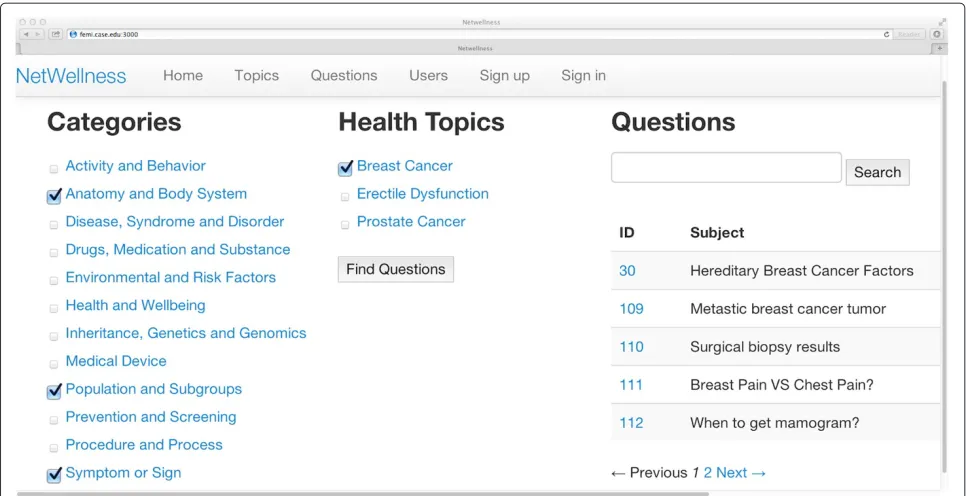Uncheck the Symptom or Sign checkbox
Viewport: 966px width, 496px height.
(54, 474)
